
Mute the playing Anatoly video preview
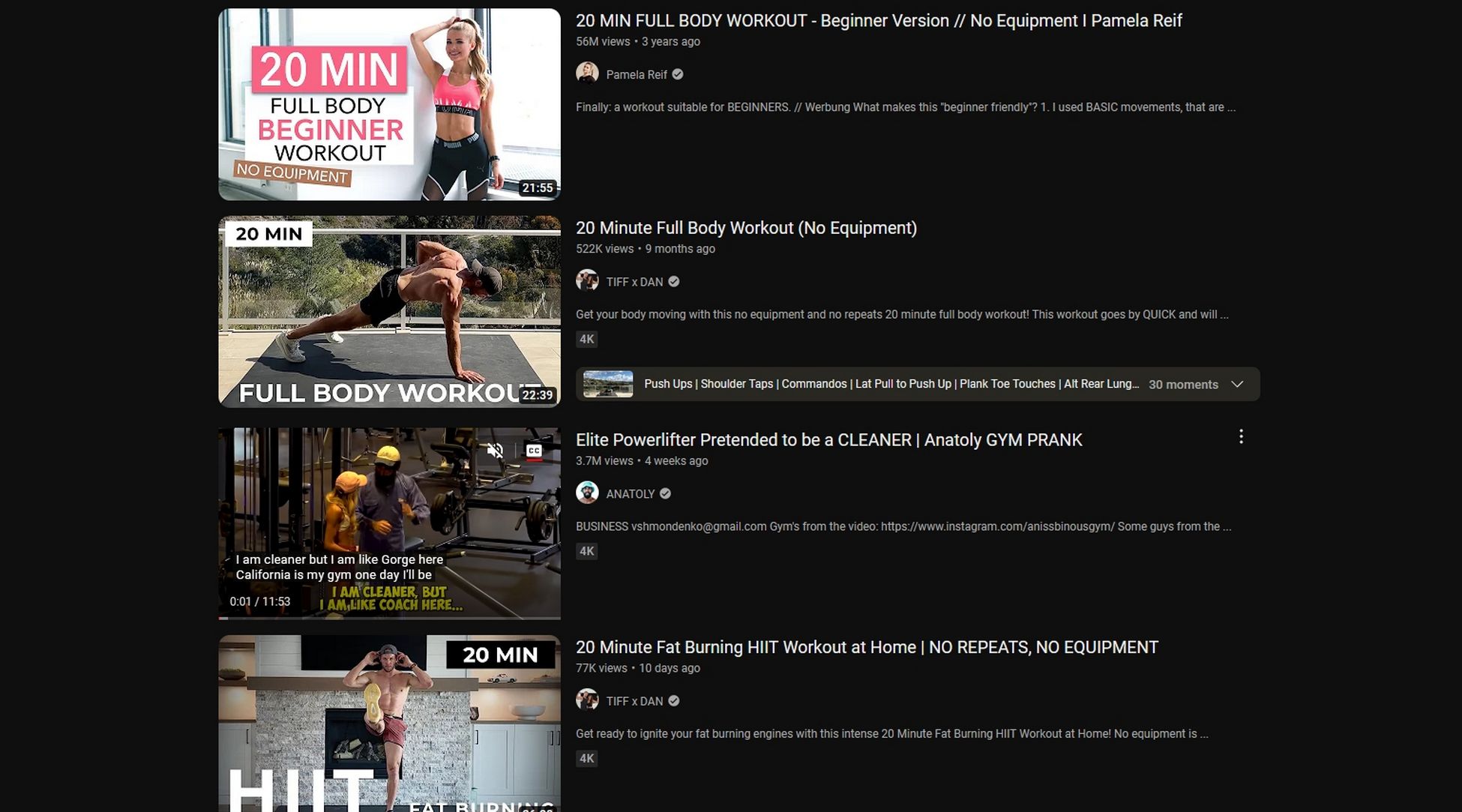click(x=495, y=450)
